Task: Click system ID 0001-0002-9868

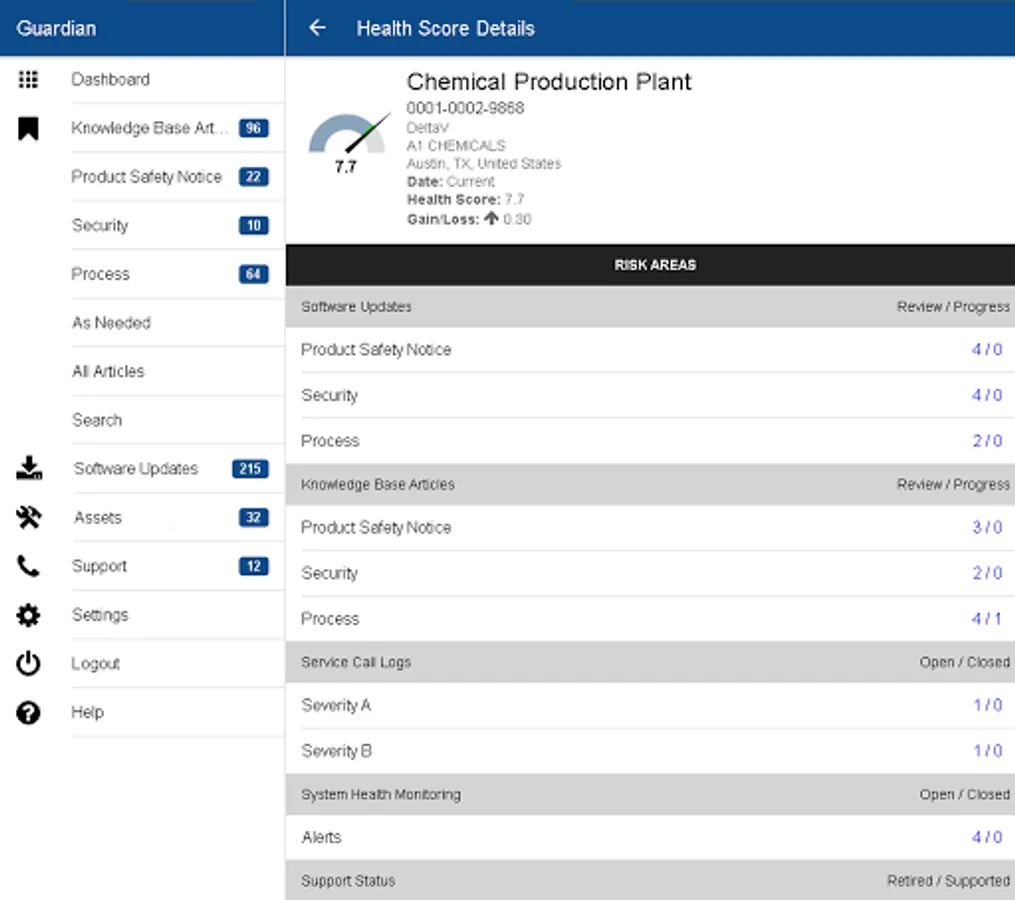Action: point(465,108)
